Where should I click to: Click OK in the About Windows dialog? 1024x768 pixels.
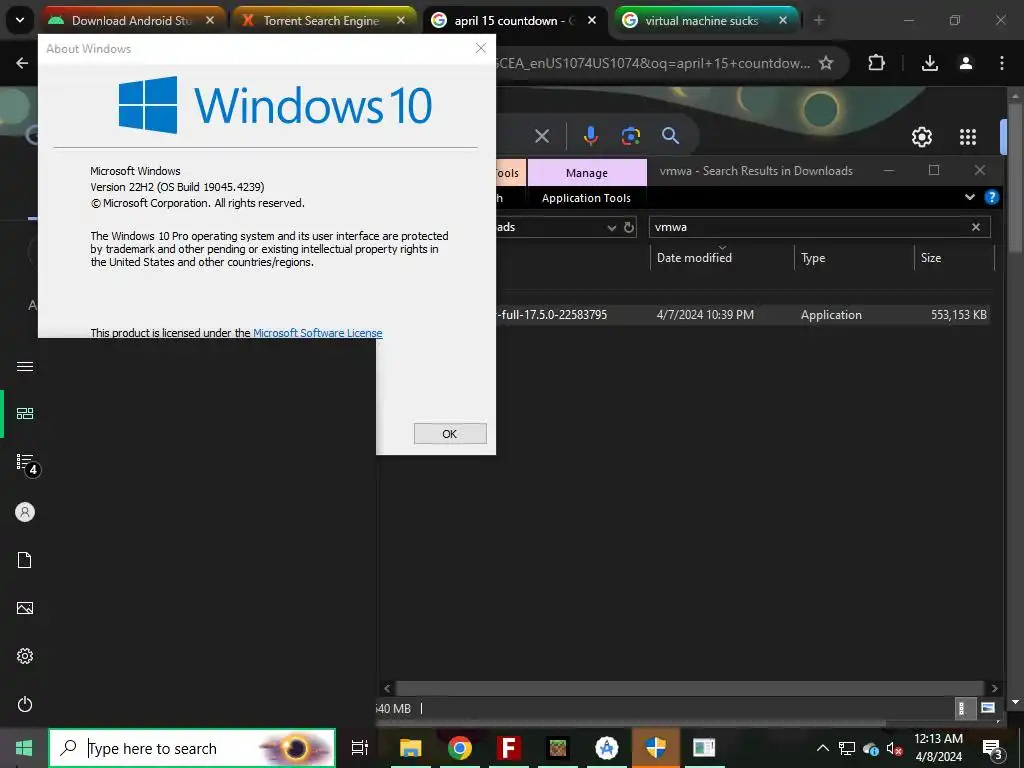[x=450, y=434]
